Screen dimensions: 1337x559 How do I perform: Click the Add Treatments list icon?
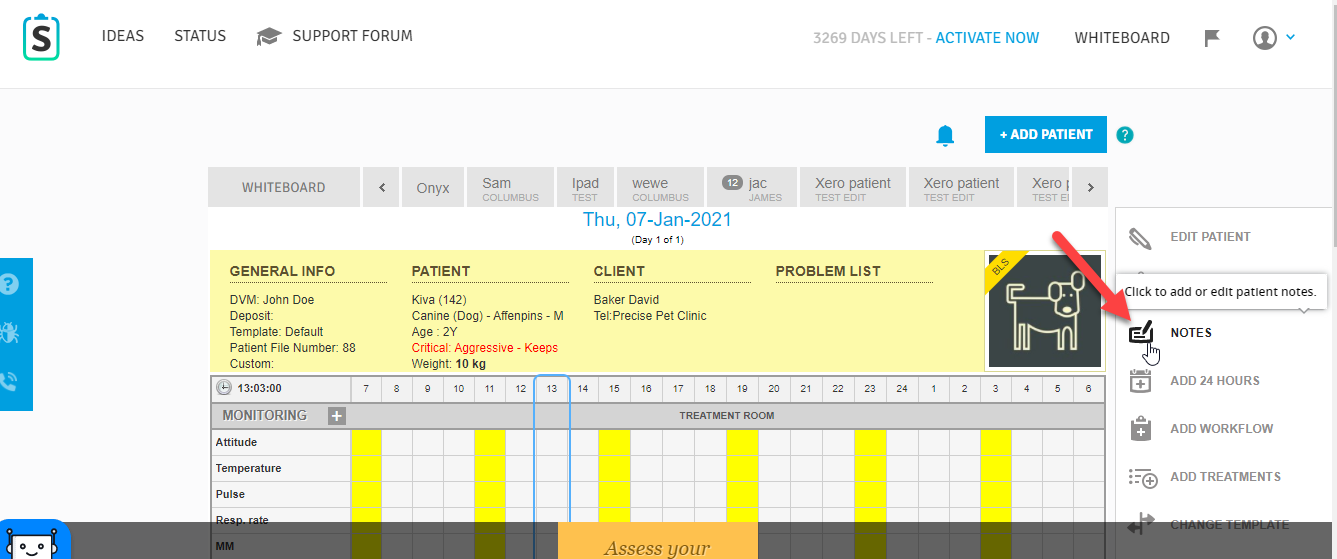point(1142,477)
